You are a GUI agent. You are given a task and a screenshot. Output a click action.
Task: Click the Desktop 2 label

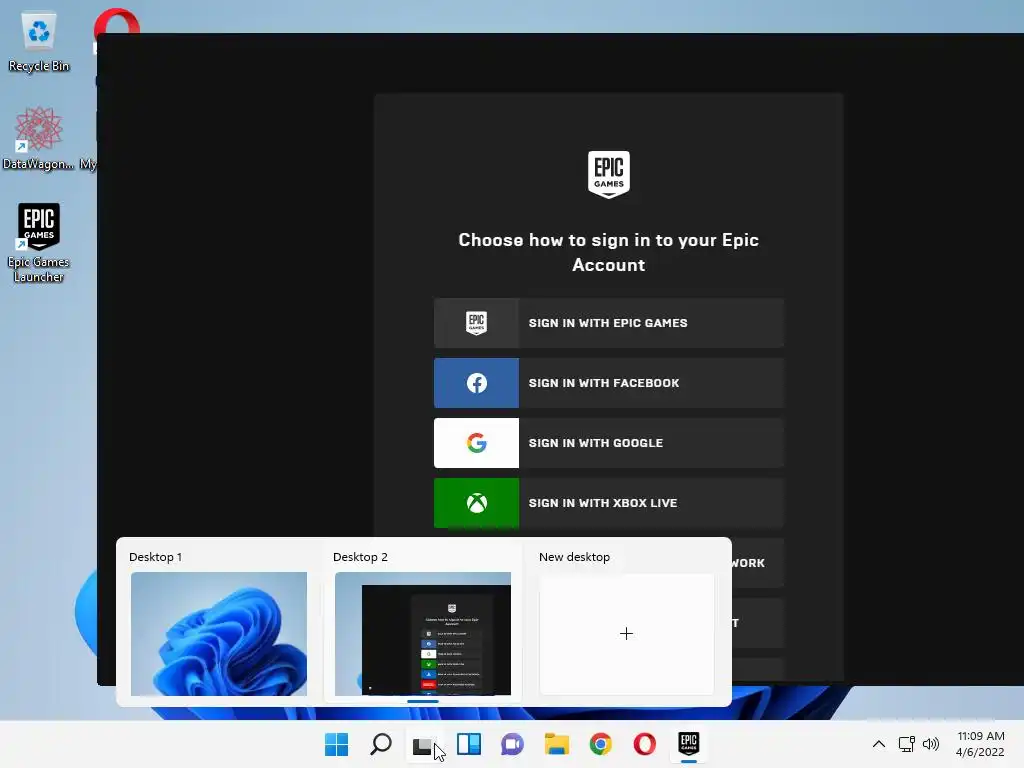360,557
